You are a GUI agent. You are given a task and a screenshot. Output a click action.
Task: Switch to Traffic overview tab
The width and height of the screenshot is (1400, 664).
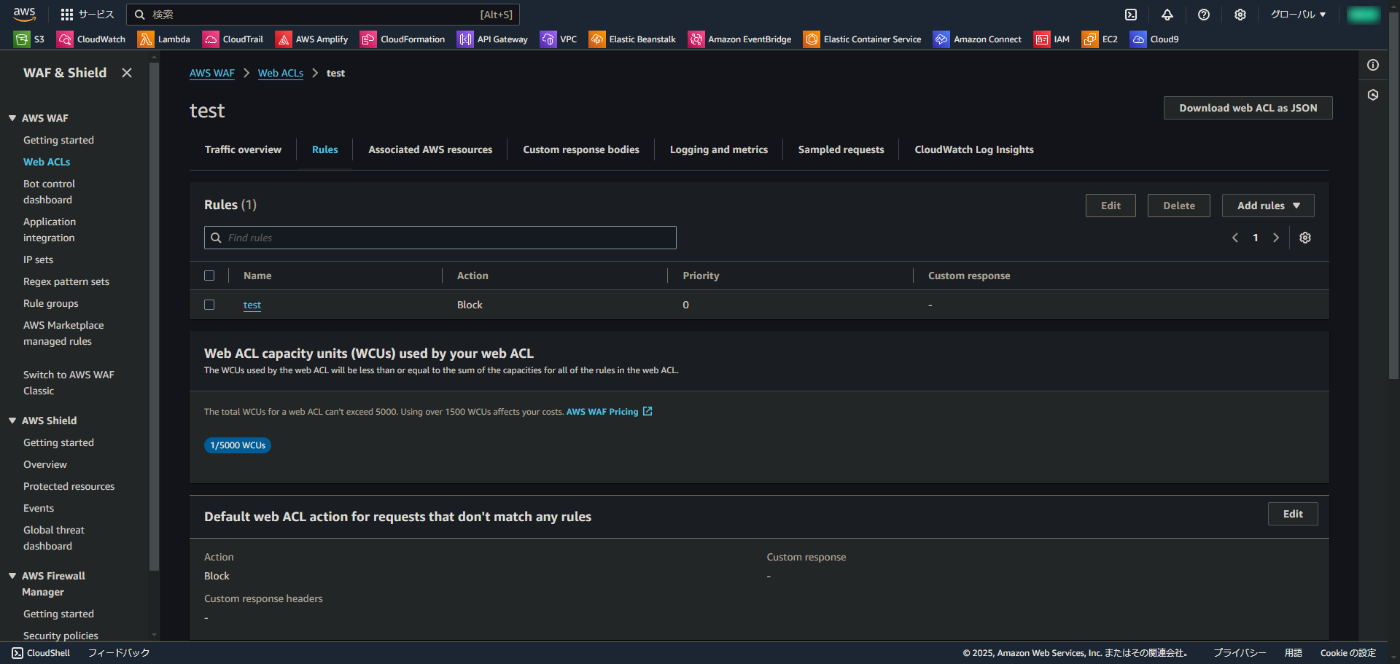tap(243, 149)
